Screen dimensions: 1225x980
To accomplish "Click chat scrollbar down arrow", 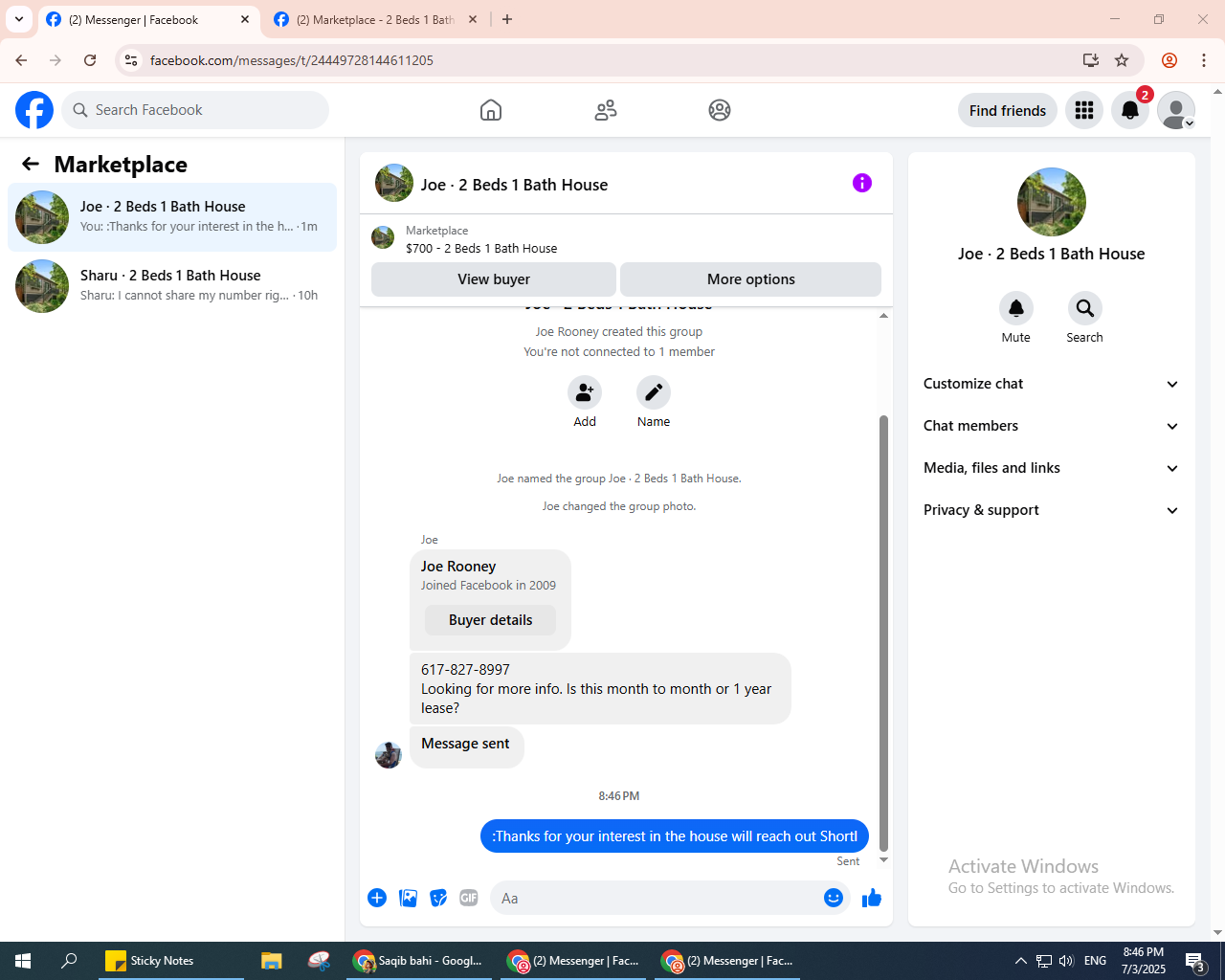I will tap(883, 860).
